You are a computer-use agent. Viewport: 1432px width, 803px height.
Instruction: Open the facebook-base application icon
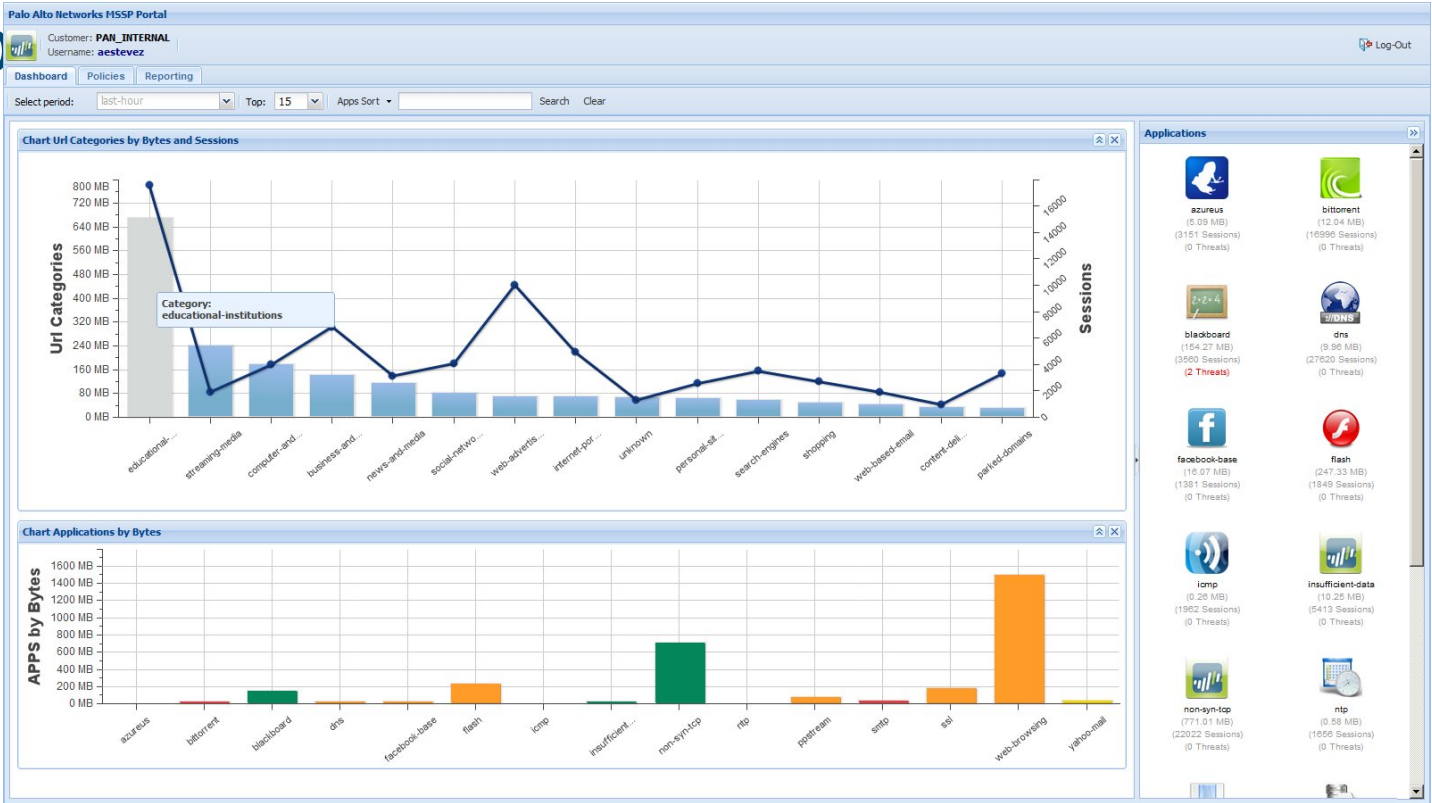(1206, 427)
